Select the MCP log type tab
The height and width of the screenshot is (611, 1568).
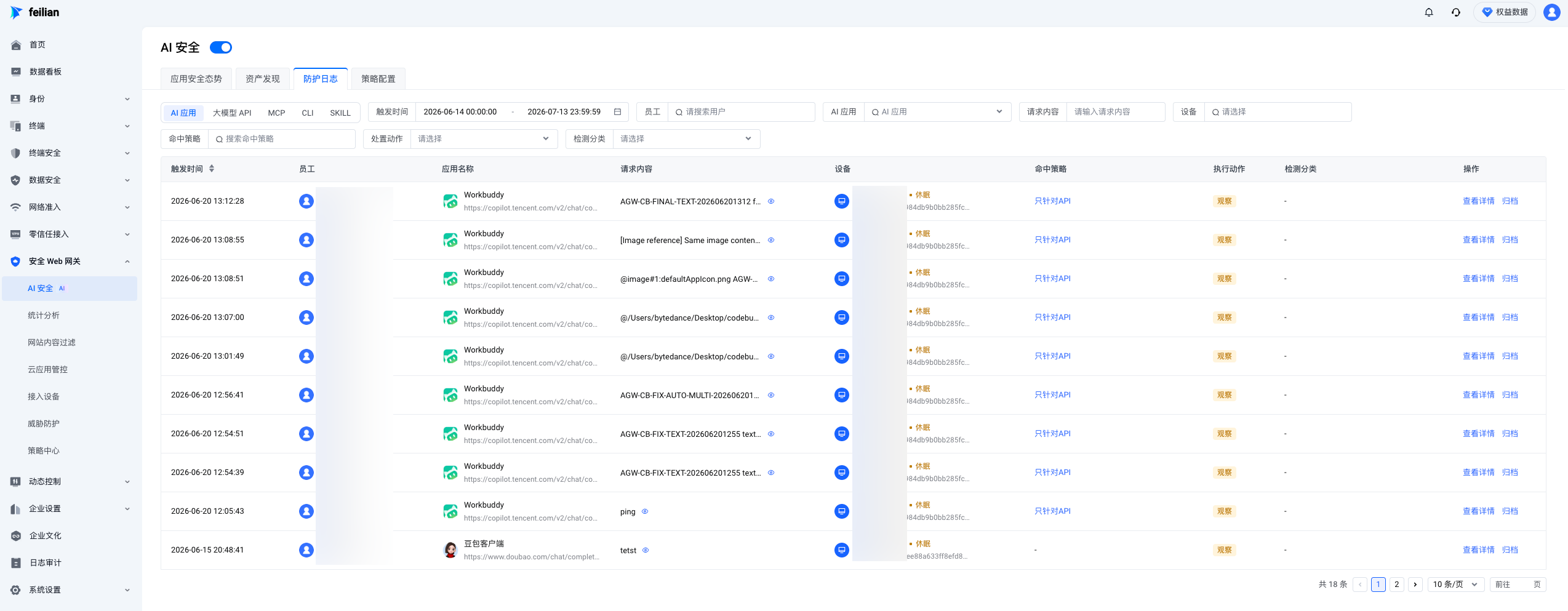[x=276, y=113]
